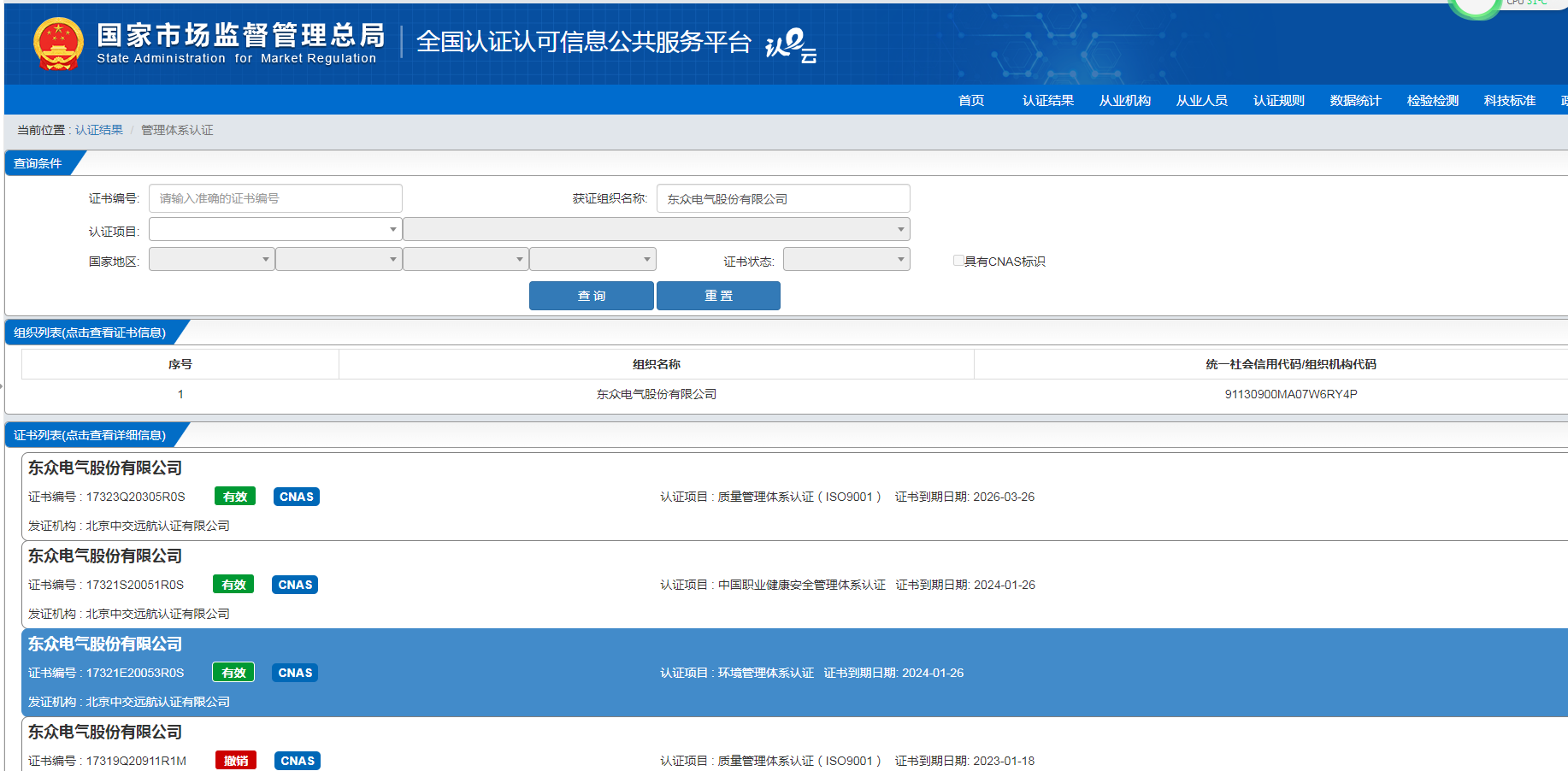Open the wide 认证项目 second dropdown
1568x771 pixels.
pos(657,229)
